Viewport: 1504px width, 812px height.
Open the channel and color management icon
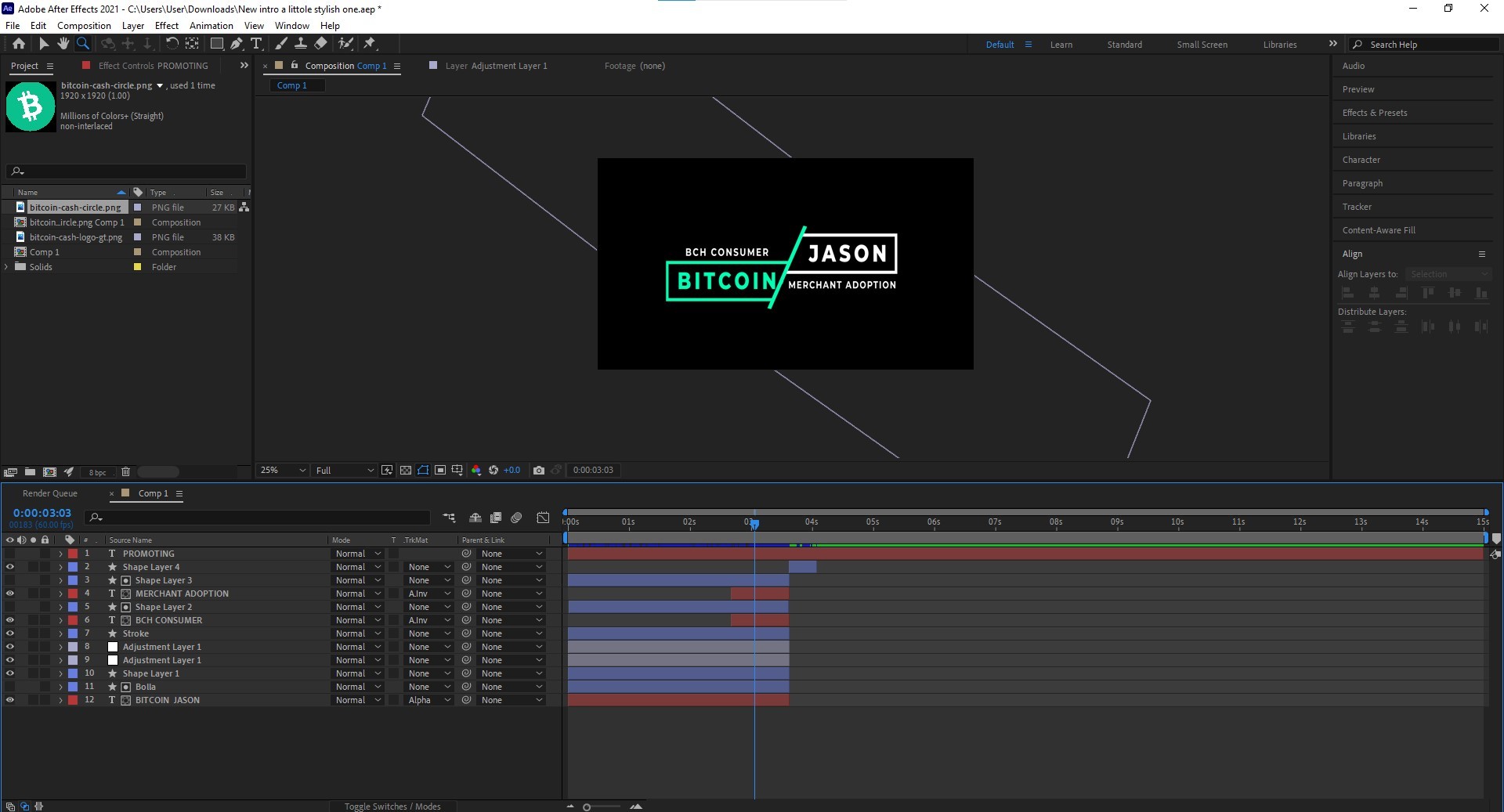tap(476, 471)
